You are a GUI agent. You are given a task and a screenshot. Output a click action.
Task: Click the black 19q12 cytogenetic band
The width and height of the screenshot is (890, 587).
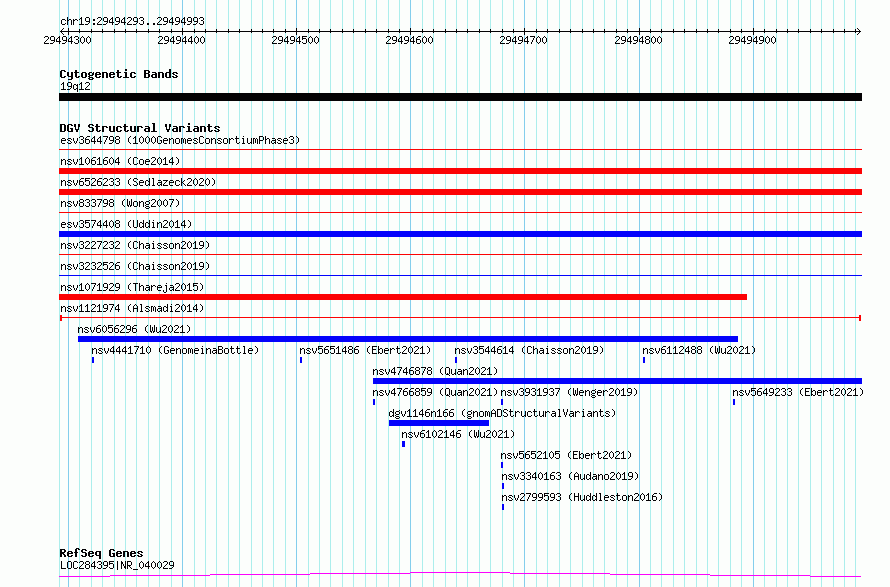460,97
